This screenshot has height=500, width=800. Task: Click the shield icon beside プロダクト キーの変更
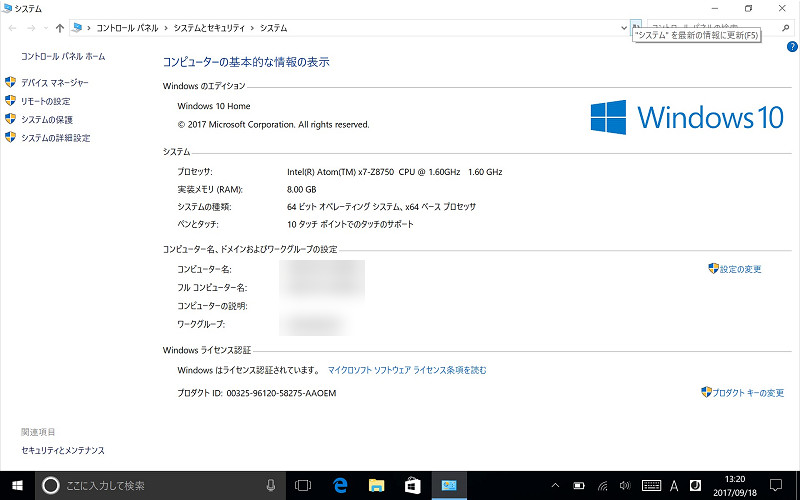pos(707,392)
